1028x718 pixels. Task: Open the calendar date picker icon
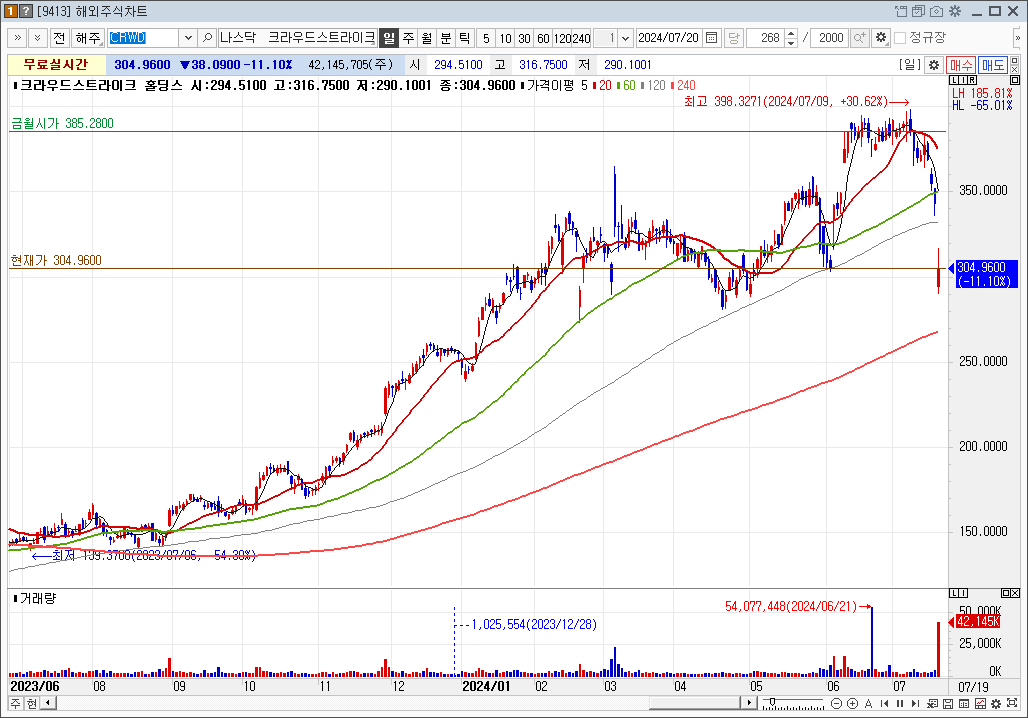(711, 38)
